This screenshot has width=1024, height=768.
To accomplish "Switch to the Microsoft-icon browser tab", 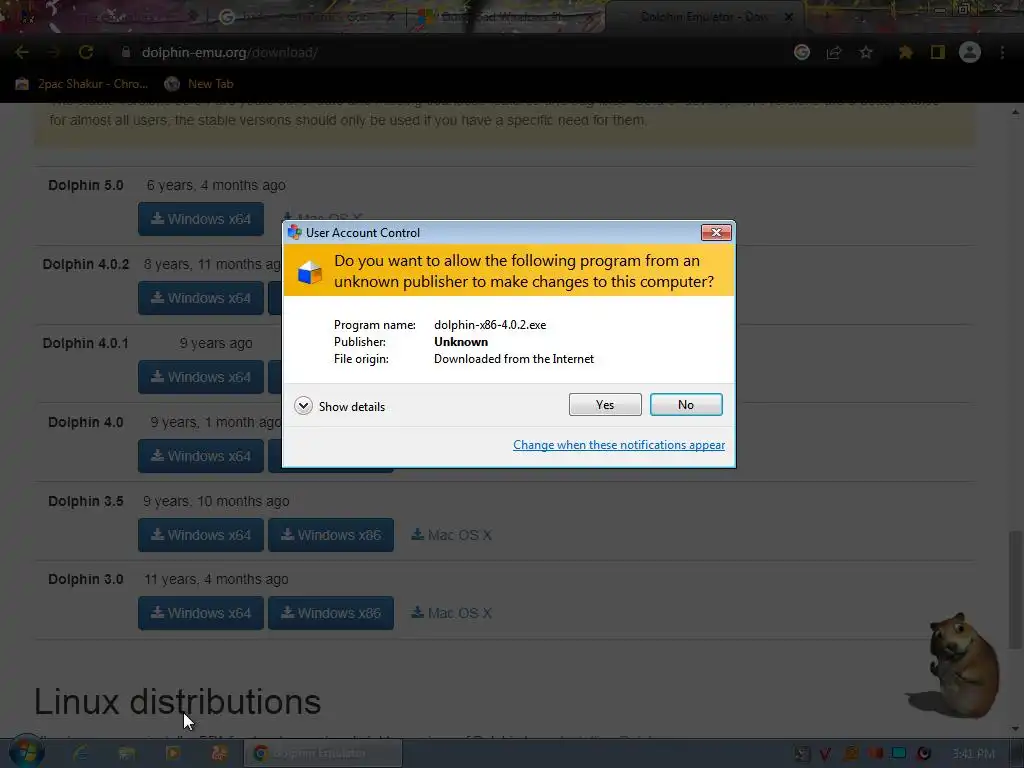I will 503,17.
